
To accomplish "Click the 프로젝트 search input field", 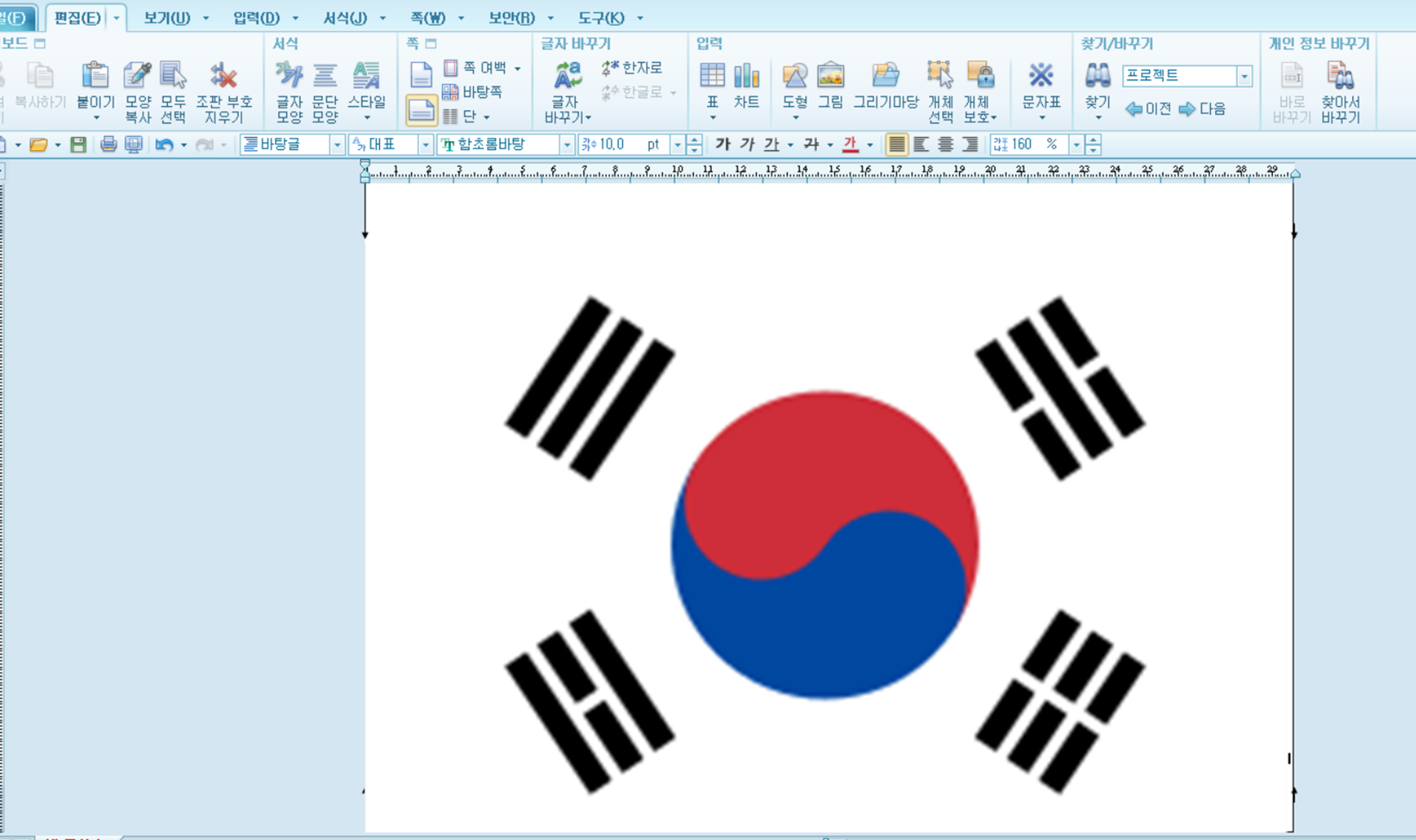I will coord(1179,76).
